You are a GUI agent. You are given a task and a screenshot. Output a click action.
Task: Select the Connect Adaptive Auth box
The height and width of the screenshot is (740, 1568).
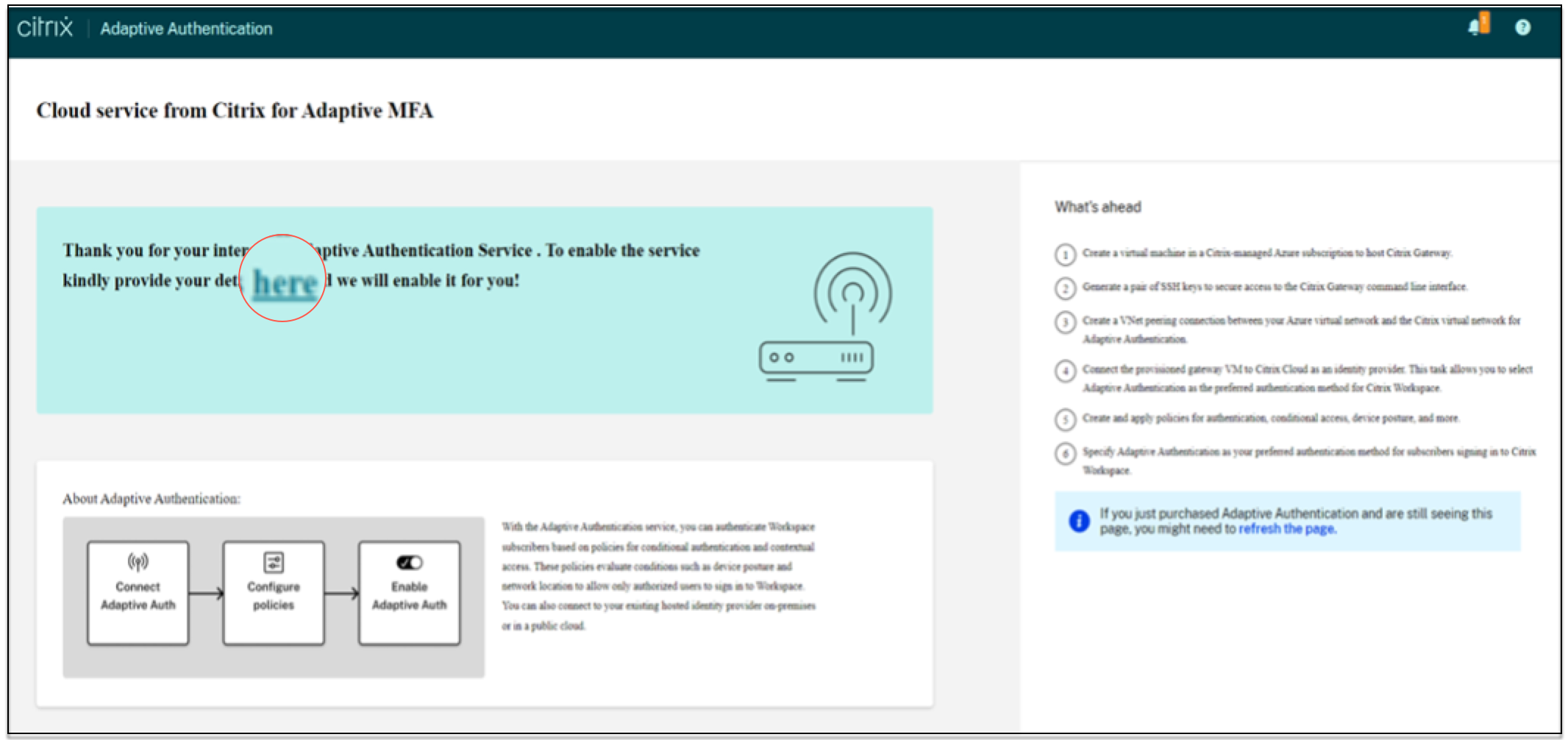[138, 593]
